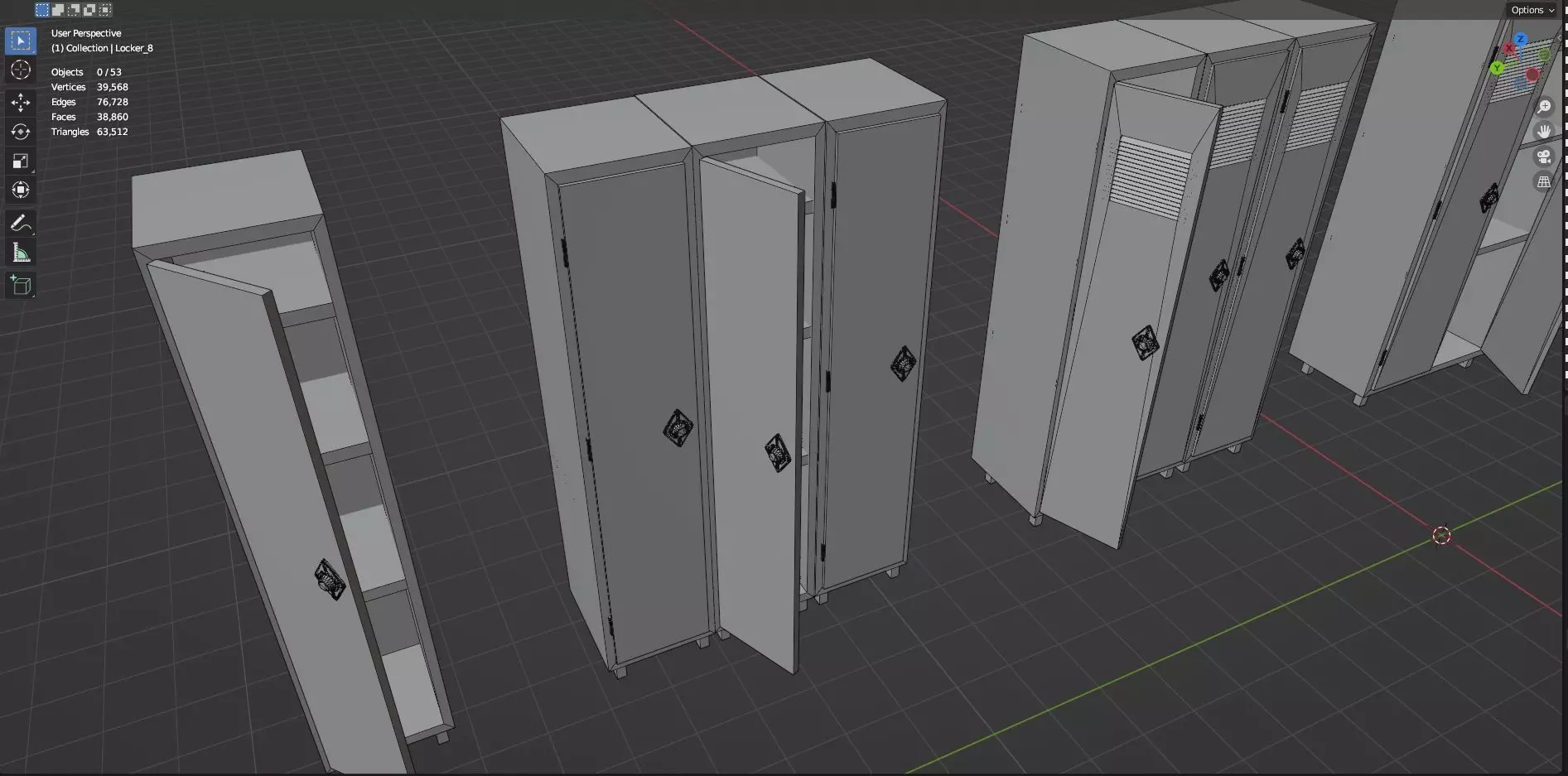Screen dimensions: 1568x776
Task: Pick the Scale tool
Action: click(x=21, y=161)
